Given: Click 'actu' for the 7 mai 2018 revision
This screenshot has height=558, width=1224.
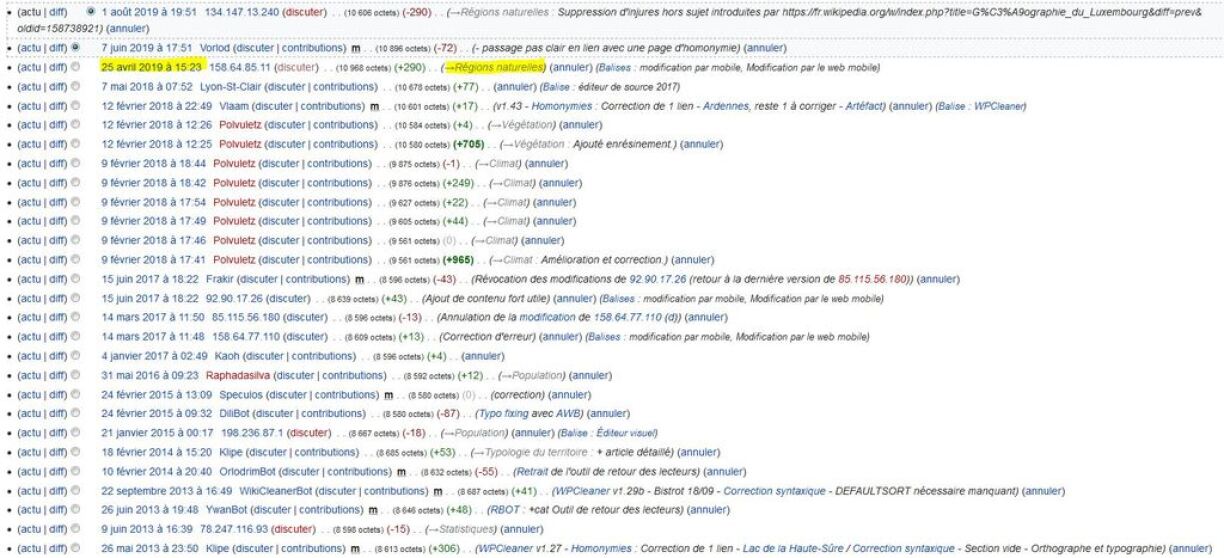Looking at the screenshot, I should (30, 86).
